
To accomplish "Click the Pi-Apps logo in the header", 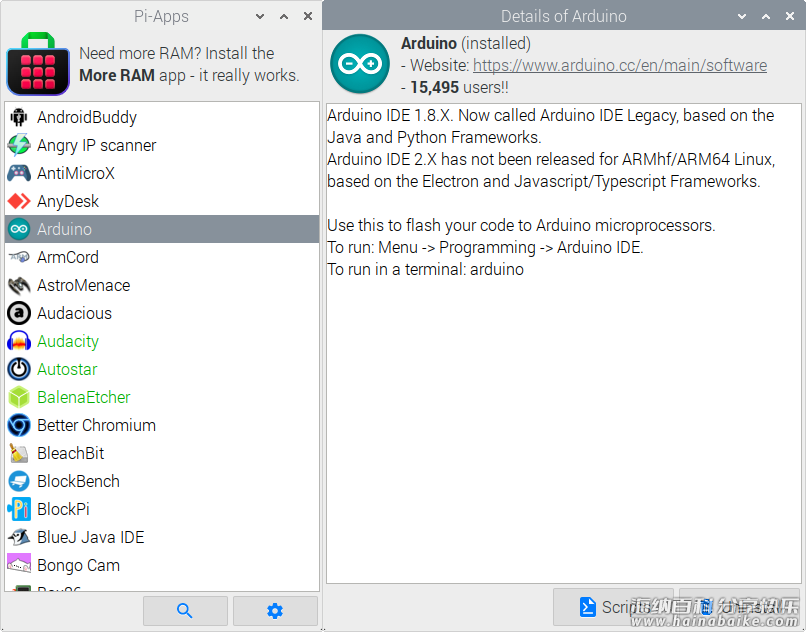I will (38, 64).
